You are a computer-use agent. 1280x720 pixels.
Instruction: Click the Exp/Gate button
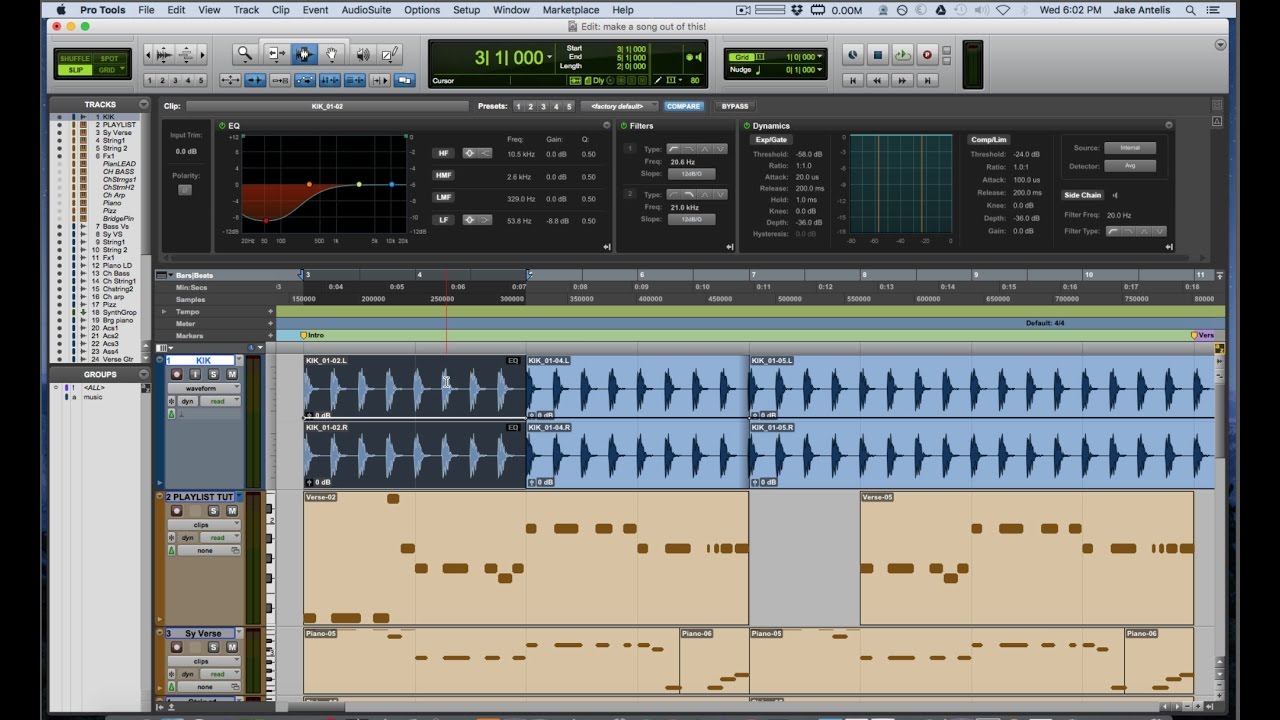(x=771, y=140)
